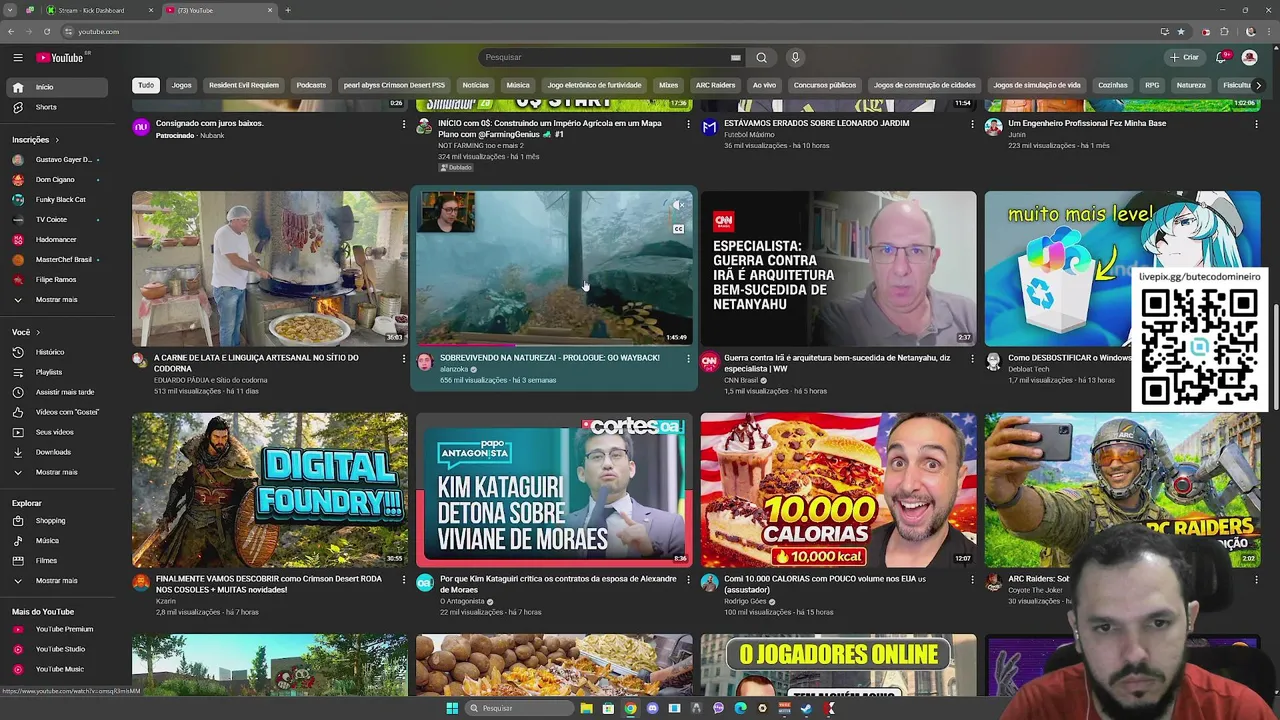1280x720 pixels.
Task: Expand Mostrar mais under Você
Action: tap(56, 472)
